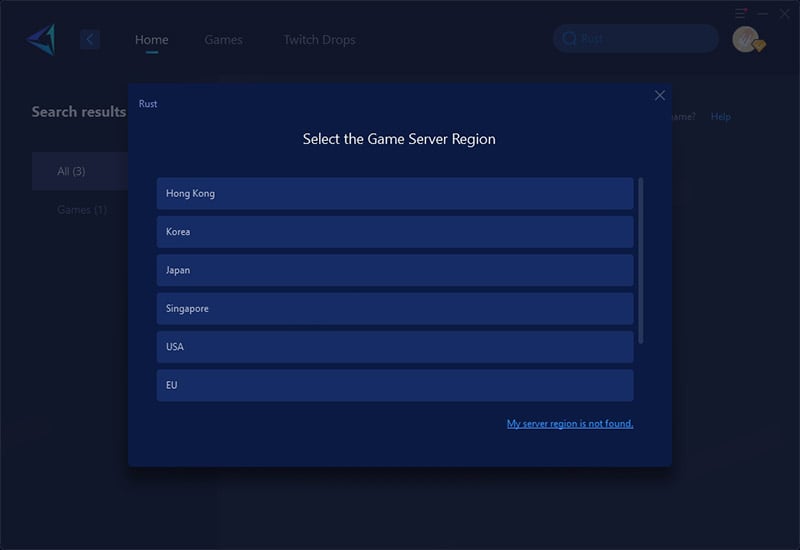This screenshot has width=800, height=550.
Task: Select the Singapore server region
Action: pos(395,308)
